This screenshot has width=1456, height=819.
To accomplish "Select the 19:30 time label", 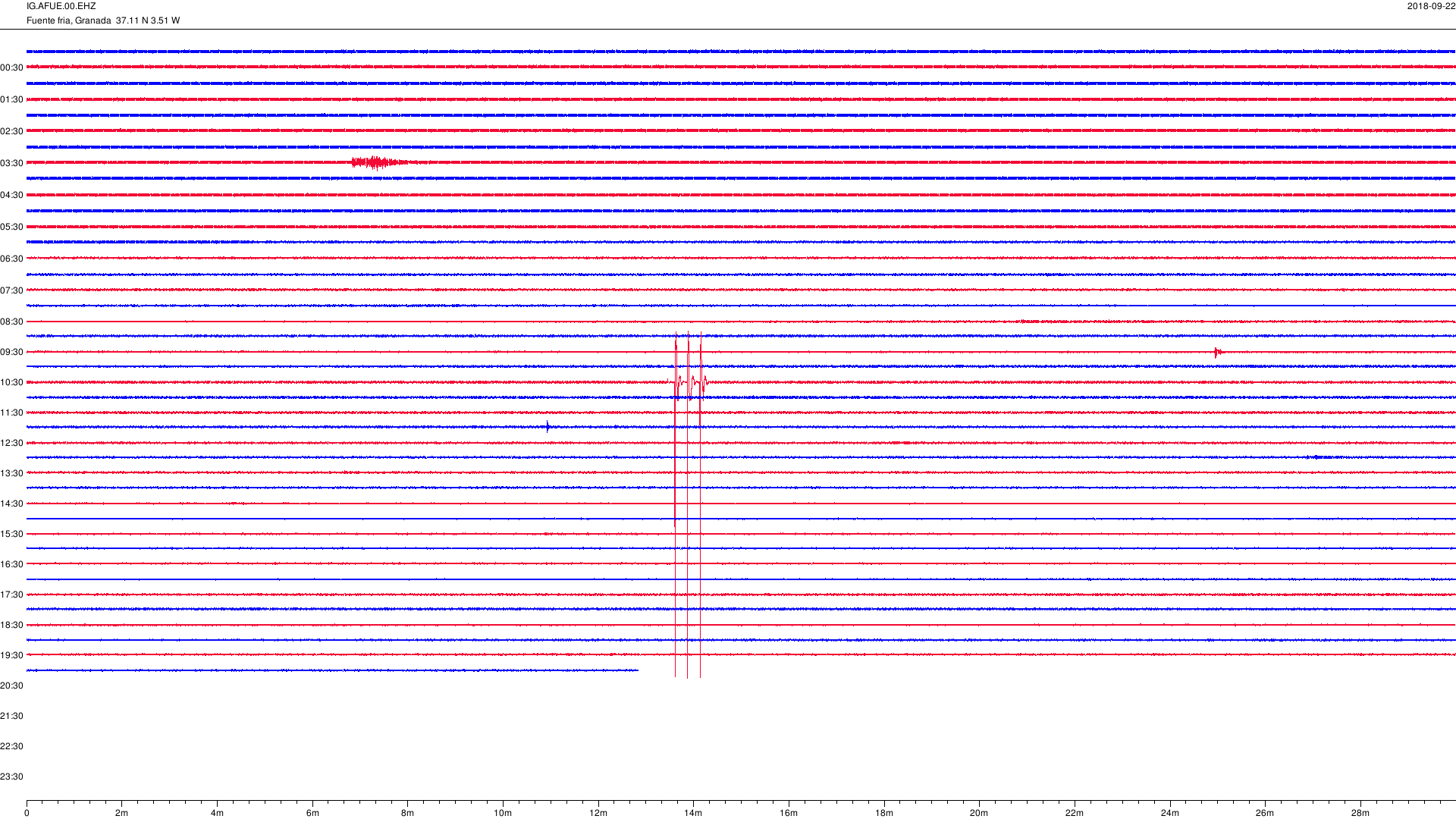I will click(11, 655).
